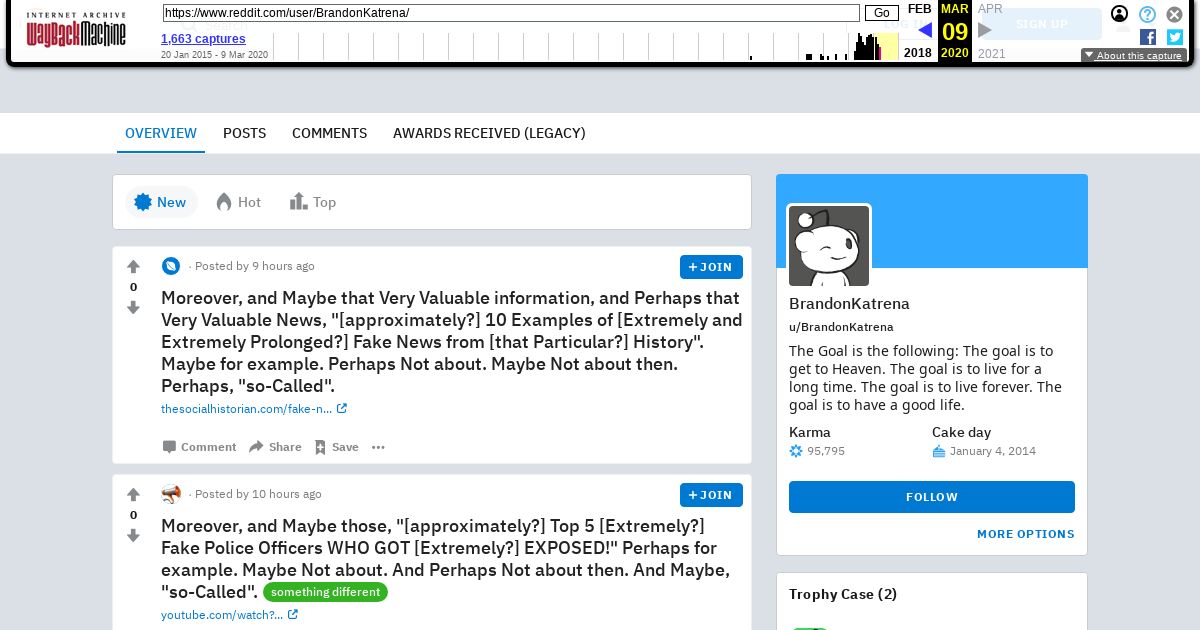This screenshot has width=1200, height=630.
Task: Sort posts by New
Action: (x=161, y=202)
